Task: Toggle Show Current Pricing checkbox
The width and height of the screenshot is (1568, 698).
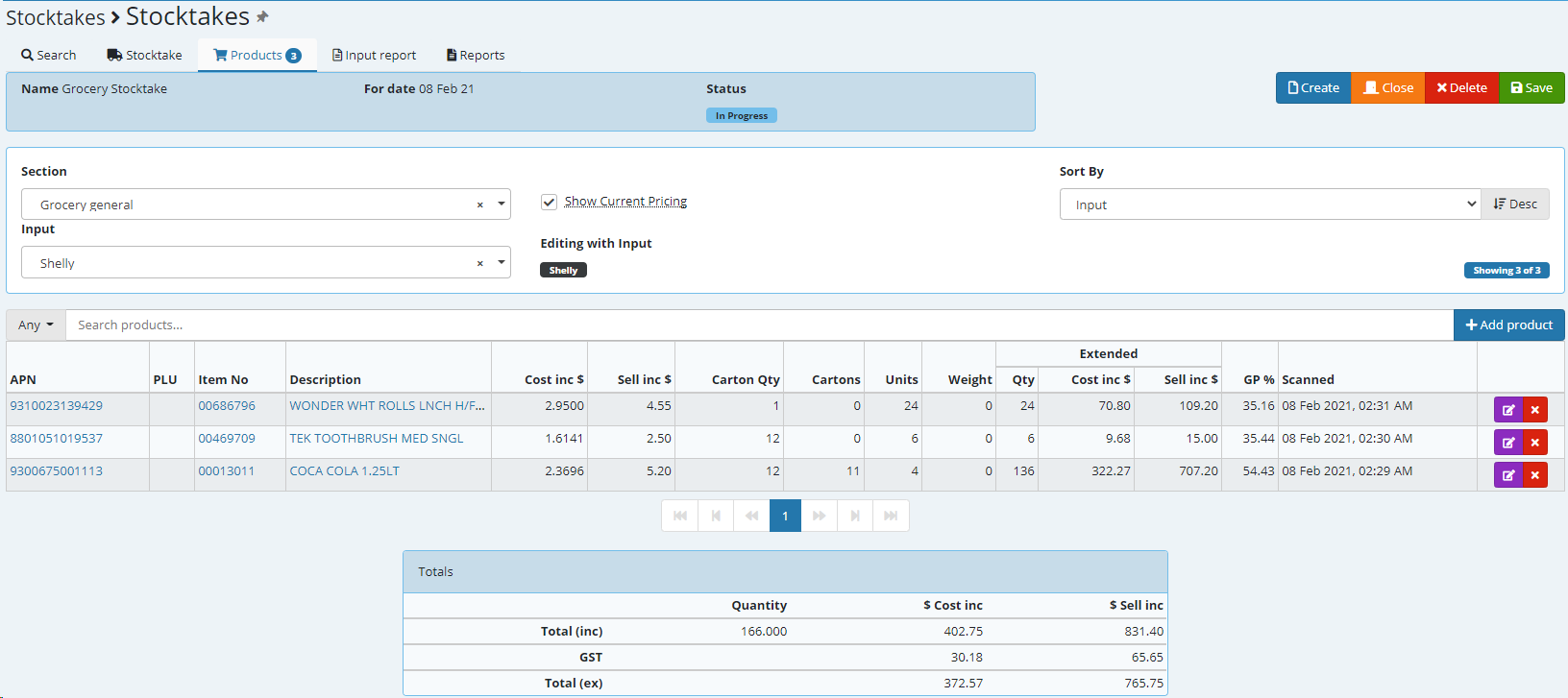Action: pos(550,202)
